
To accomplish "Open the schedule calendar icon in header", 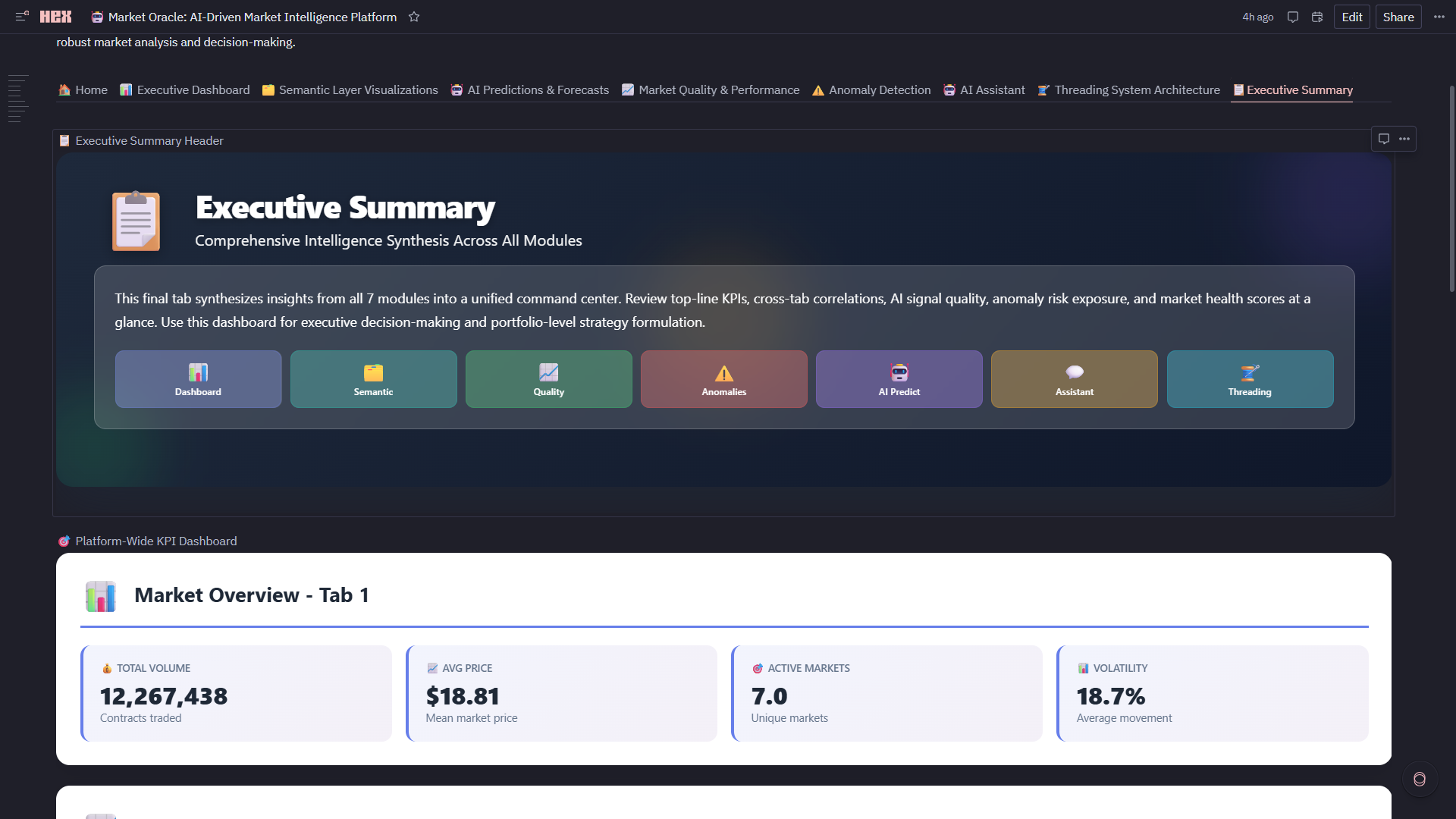I will [x=1317, y=17].
